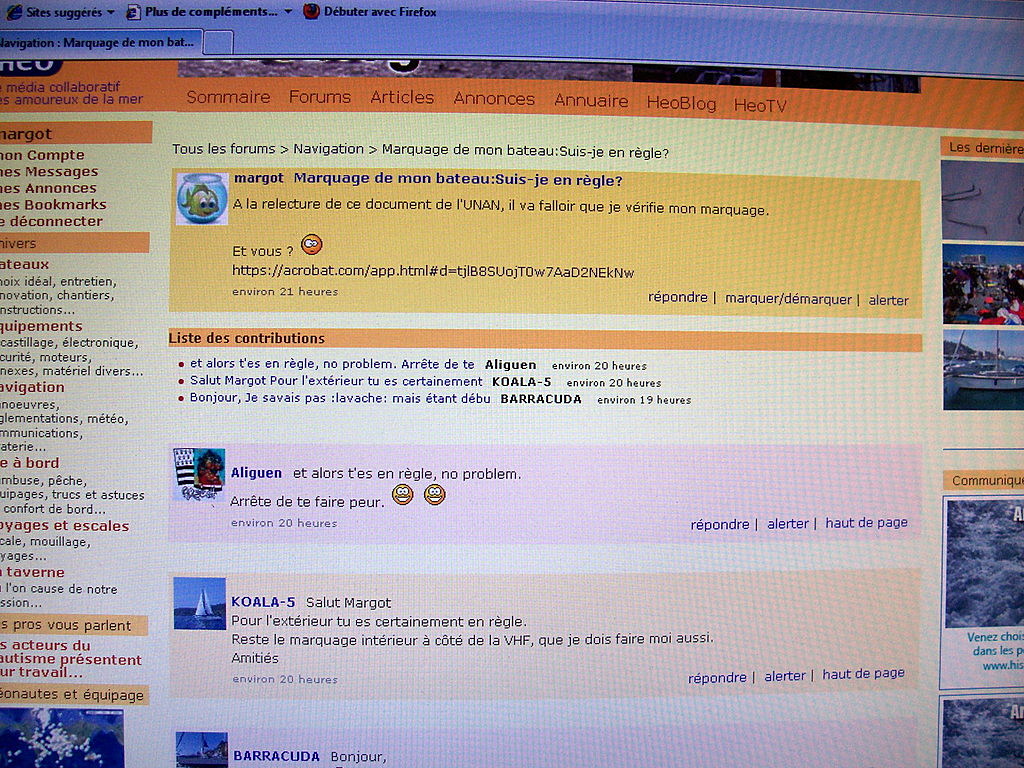Reply to Aliguen's post
This screenshot has width=1024, height=768.
coord(720,524)
